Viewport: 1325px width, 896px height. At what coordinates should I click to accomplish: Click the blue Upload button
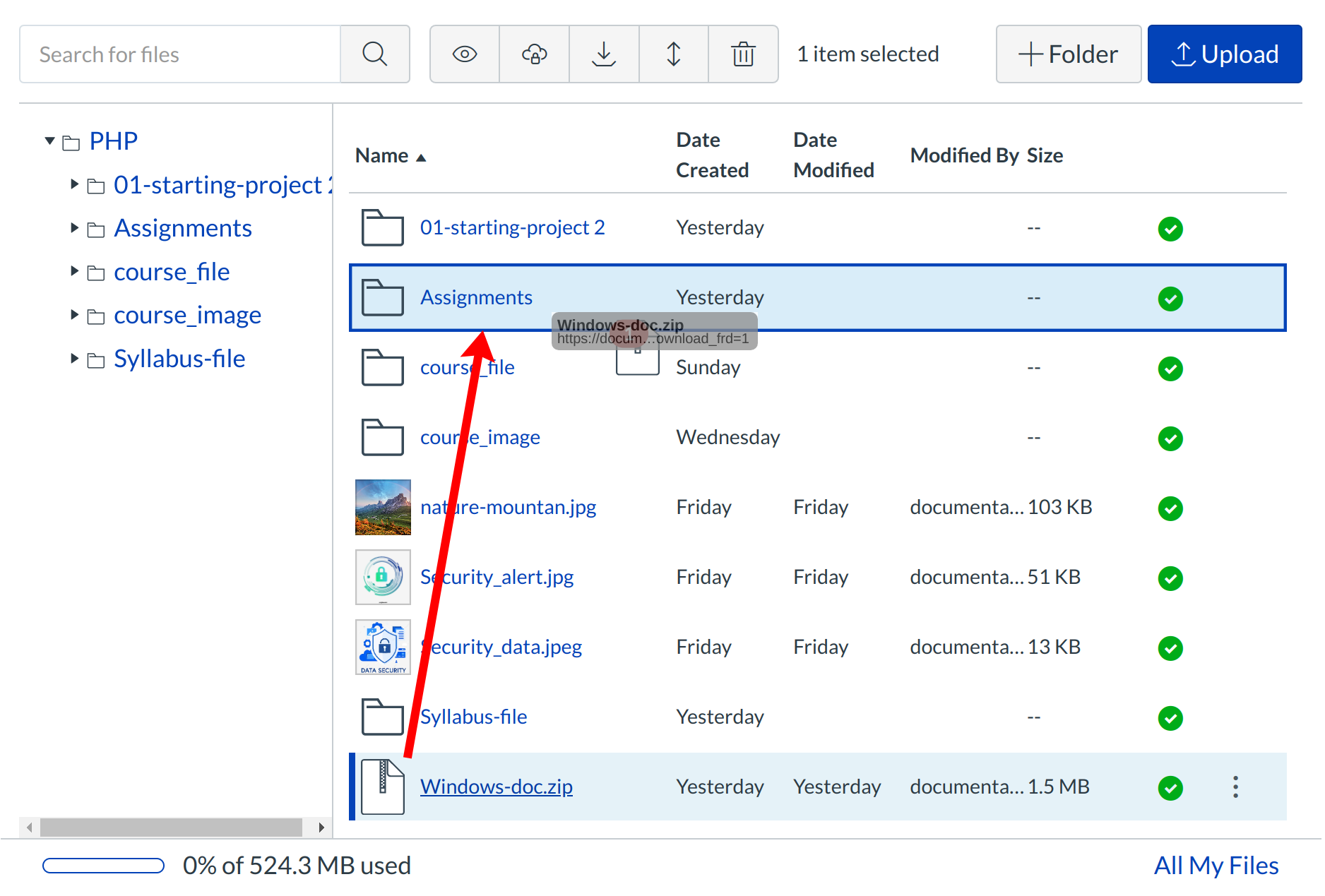tap(1224, 54)
